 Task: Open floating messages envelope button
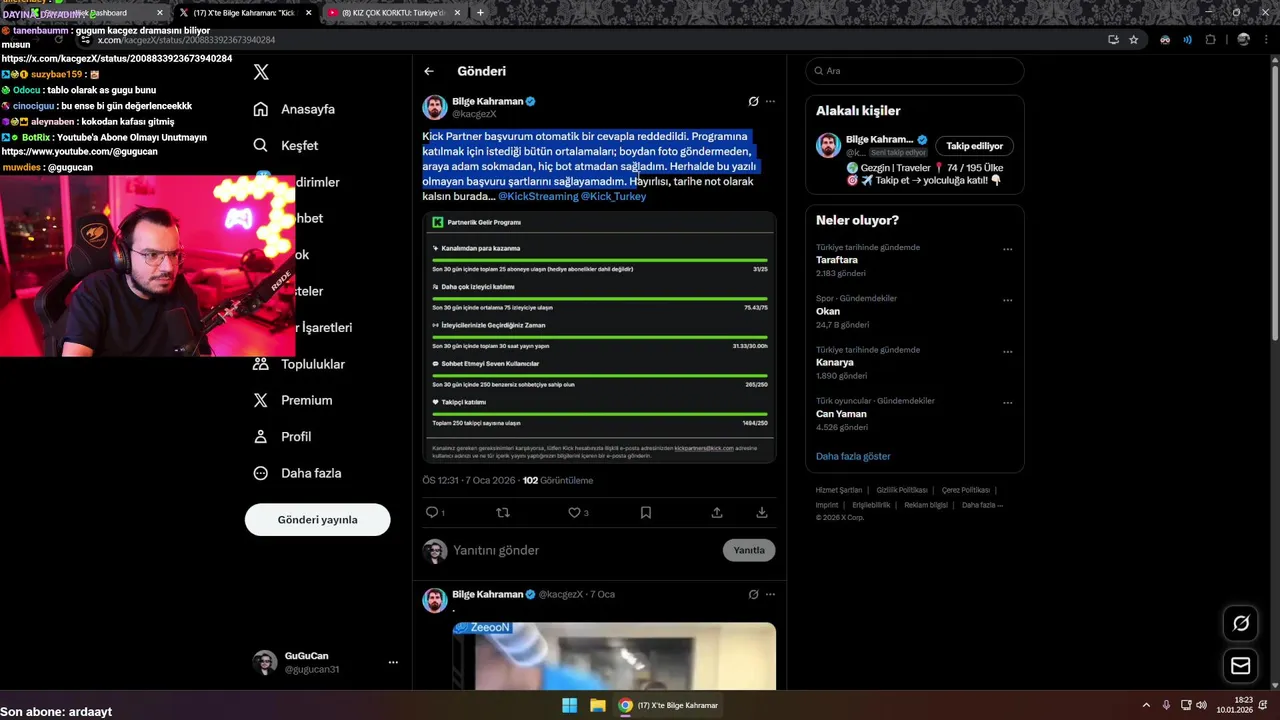click(x=1241, y=666)
